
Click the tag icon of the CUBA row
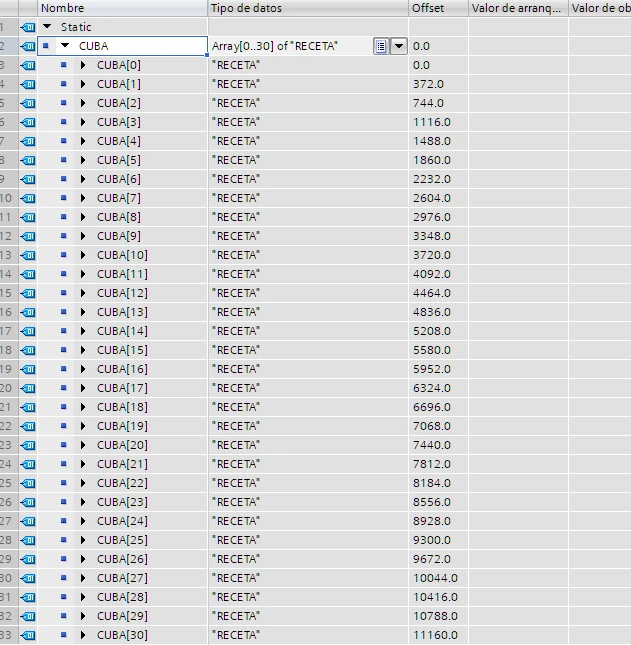28,46
